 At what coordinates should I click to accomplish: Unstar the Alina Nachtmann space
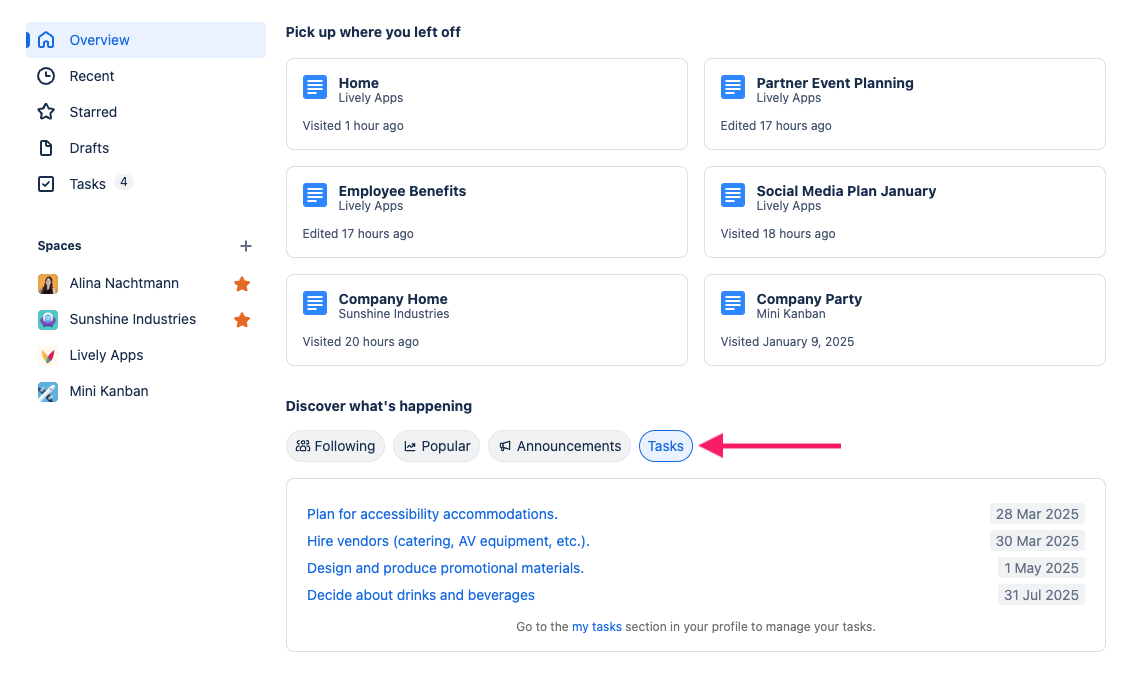[241, 284]
